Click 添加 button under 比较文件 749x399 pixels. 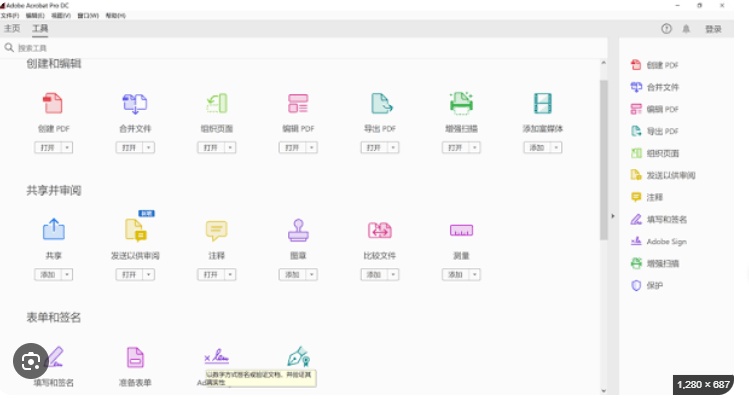pyautogui.click(x=374, y=274)
